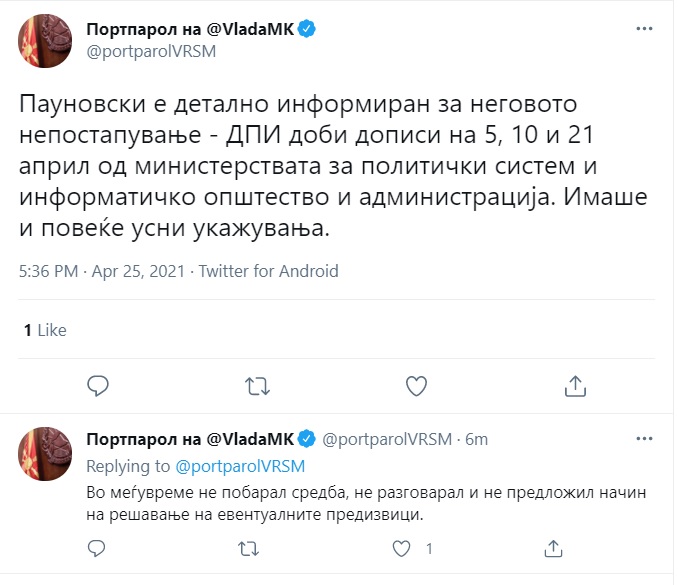The width and height of the screenshot is (678, 585).
Task: Open more options menu on reply tweet
Action: coord(644,438)
